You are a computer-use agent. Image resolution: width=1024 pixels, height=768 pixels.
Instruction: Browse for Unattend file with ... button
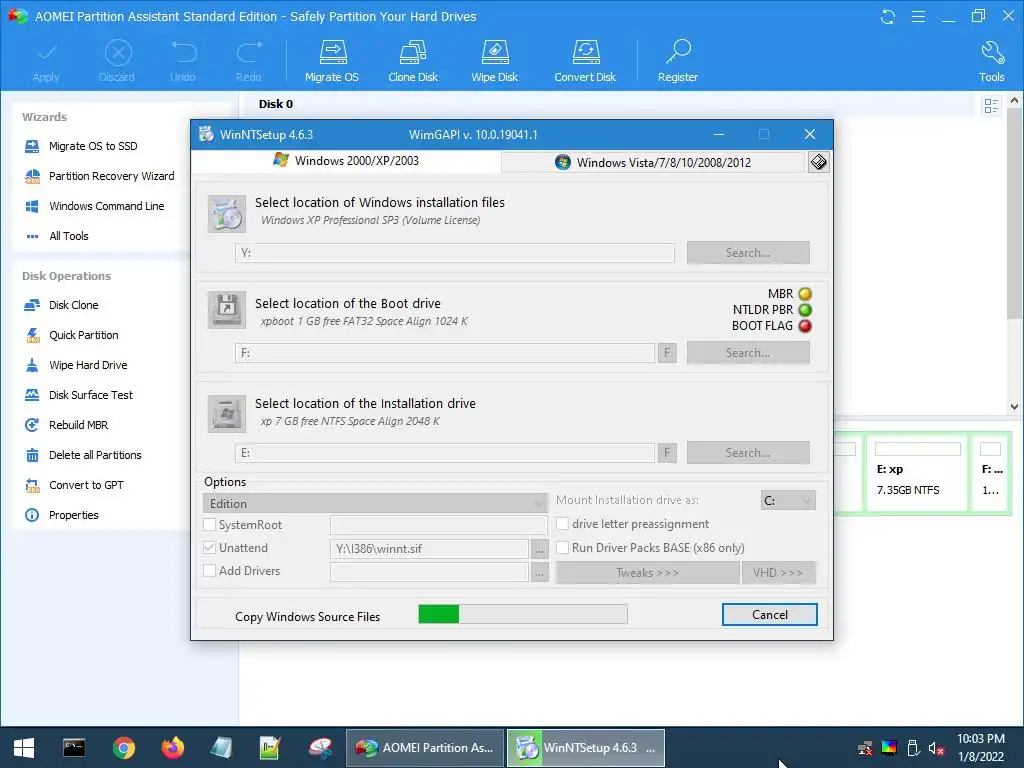[539, 549]
